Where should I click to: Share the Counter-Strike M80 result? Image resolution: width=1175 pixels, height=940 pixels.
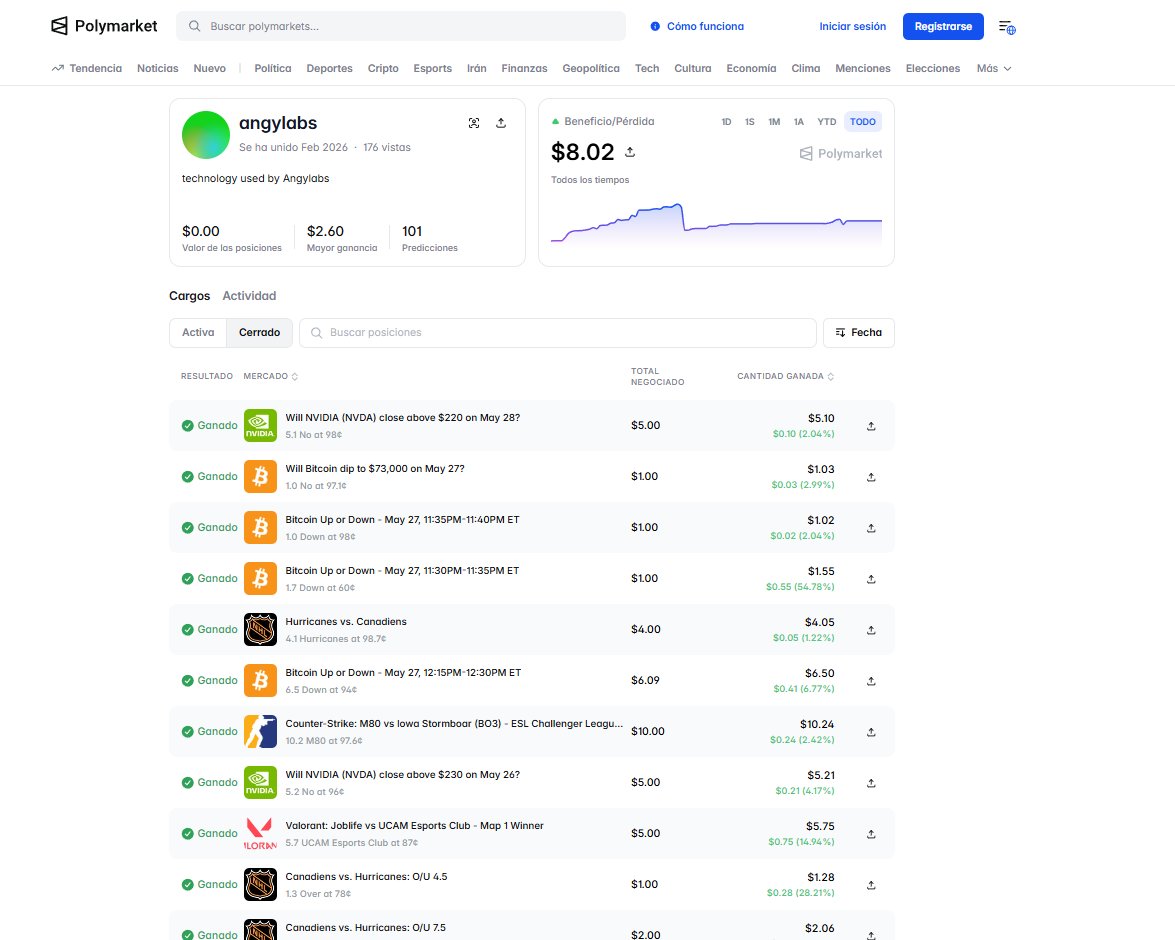(x=871, y=732)
